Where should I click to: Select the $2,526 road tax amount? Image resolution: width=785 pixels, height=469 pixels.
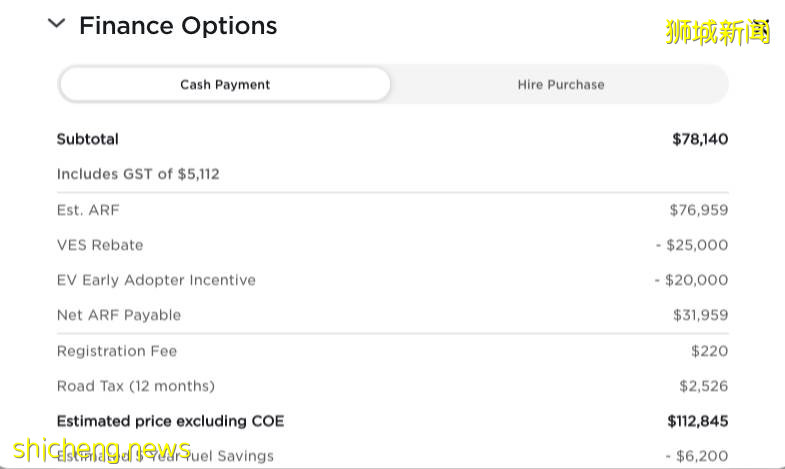(704, 386)
